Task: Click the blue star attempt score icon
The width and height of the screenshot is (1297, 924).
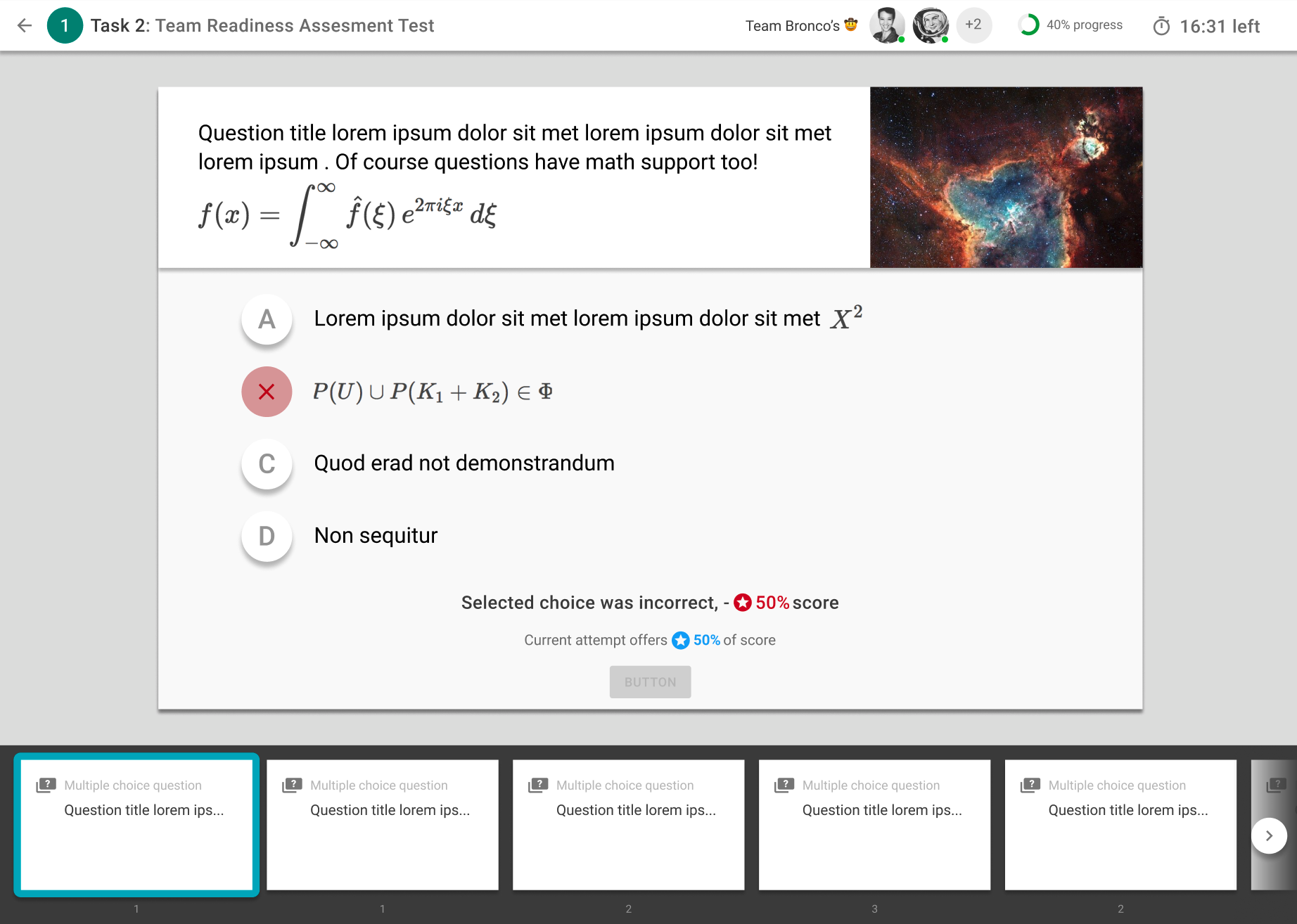Action: pos(680,640)
